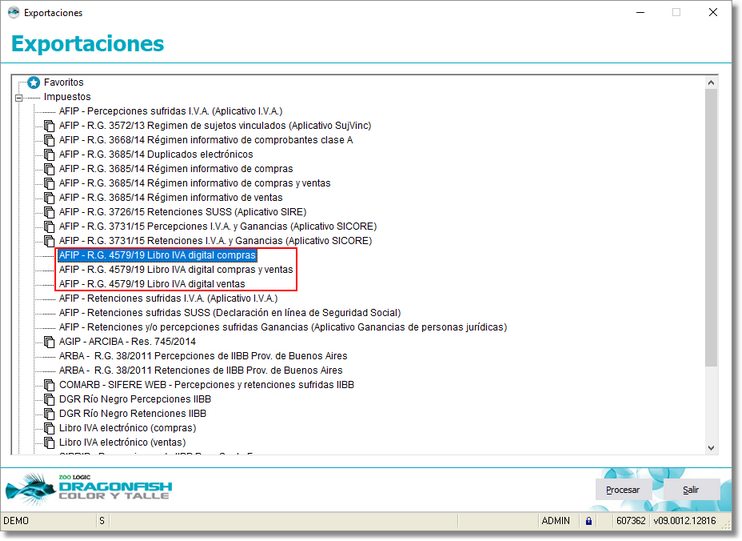Click document icon beside Retenciones SUSS (Aplicativo SIRE)
Viewport: 742px width, 541px height.
click(x=49, y=212)
